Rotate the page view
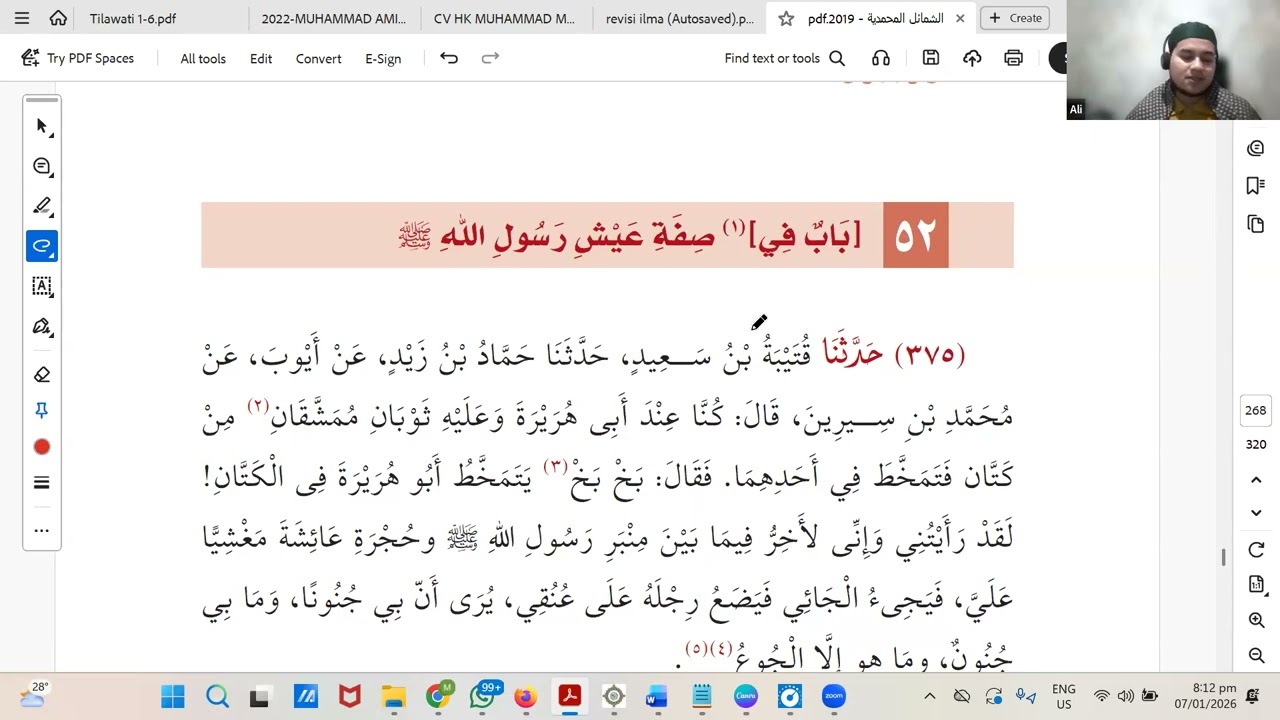Screen dimensions: 1280x720 (1257, 550)
